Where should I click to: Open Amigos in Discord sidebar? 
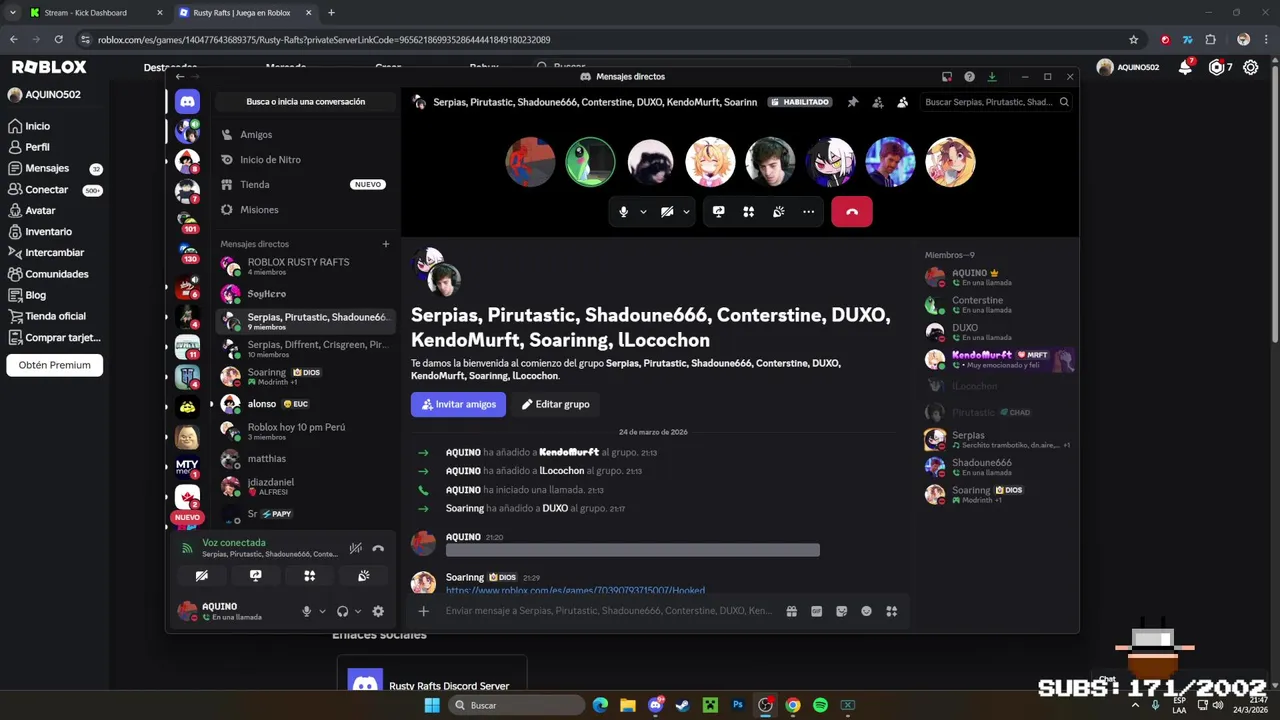[x=303, y=135]
